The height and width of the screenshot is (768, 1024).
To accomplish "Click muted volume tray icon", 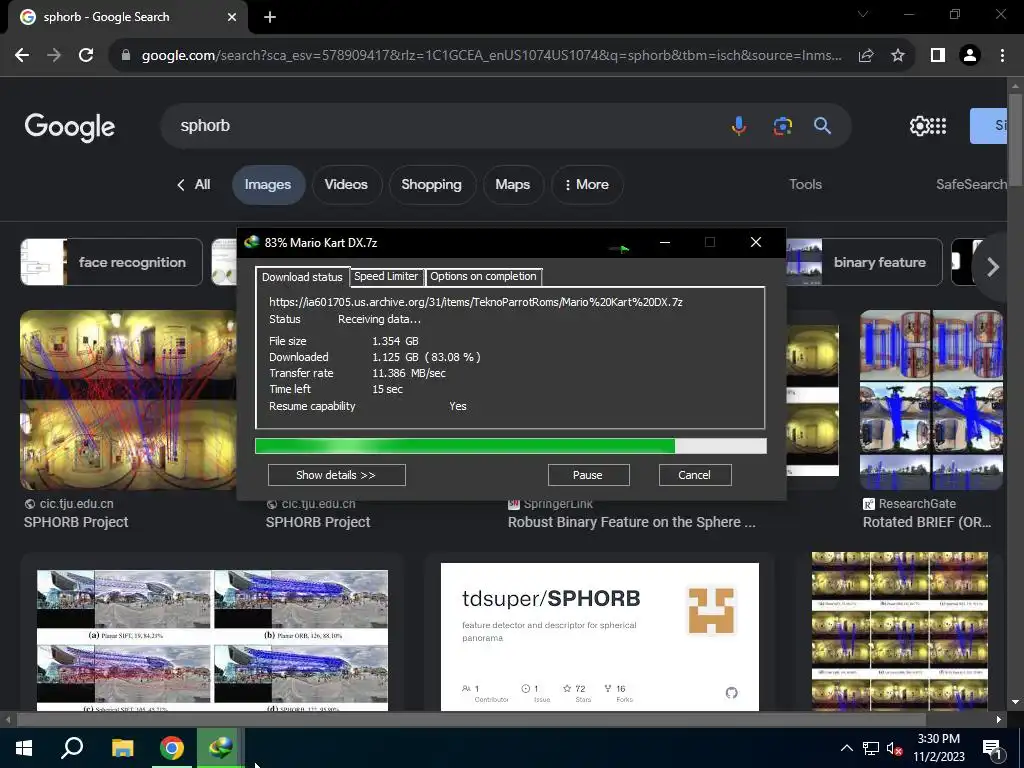I will tap(894, 748).
